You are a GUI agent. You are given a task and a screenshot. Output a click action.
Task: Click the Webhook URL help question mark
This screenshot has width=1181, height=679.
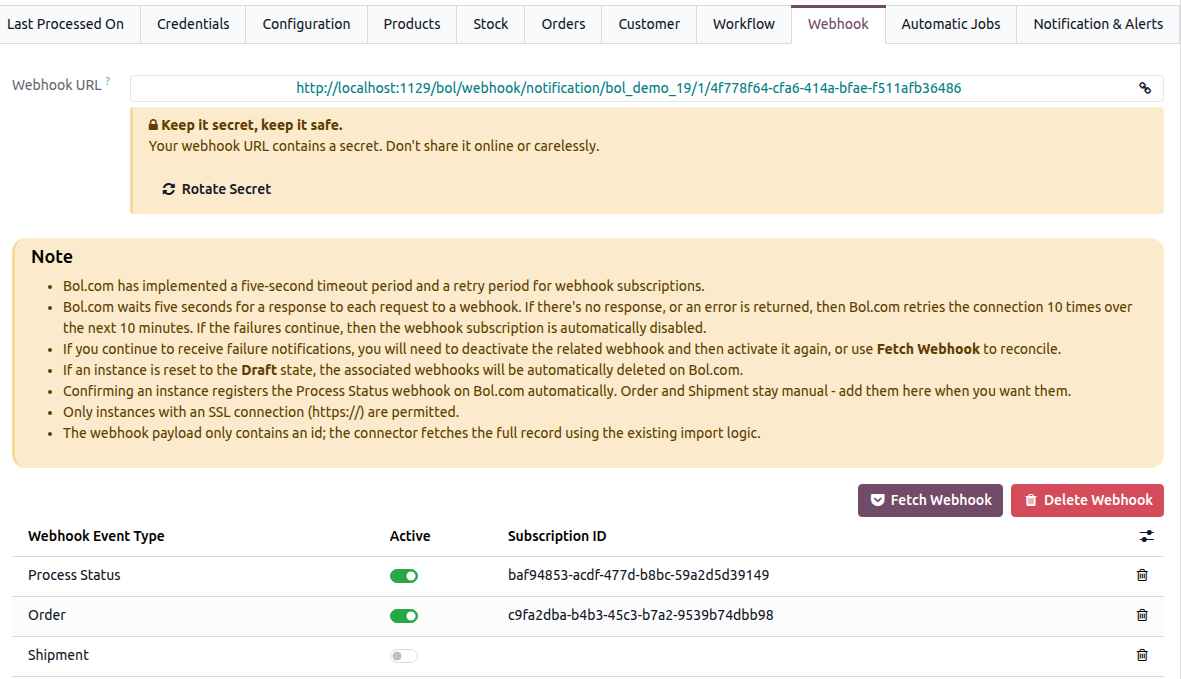click(108, 81)
